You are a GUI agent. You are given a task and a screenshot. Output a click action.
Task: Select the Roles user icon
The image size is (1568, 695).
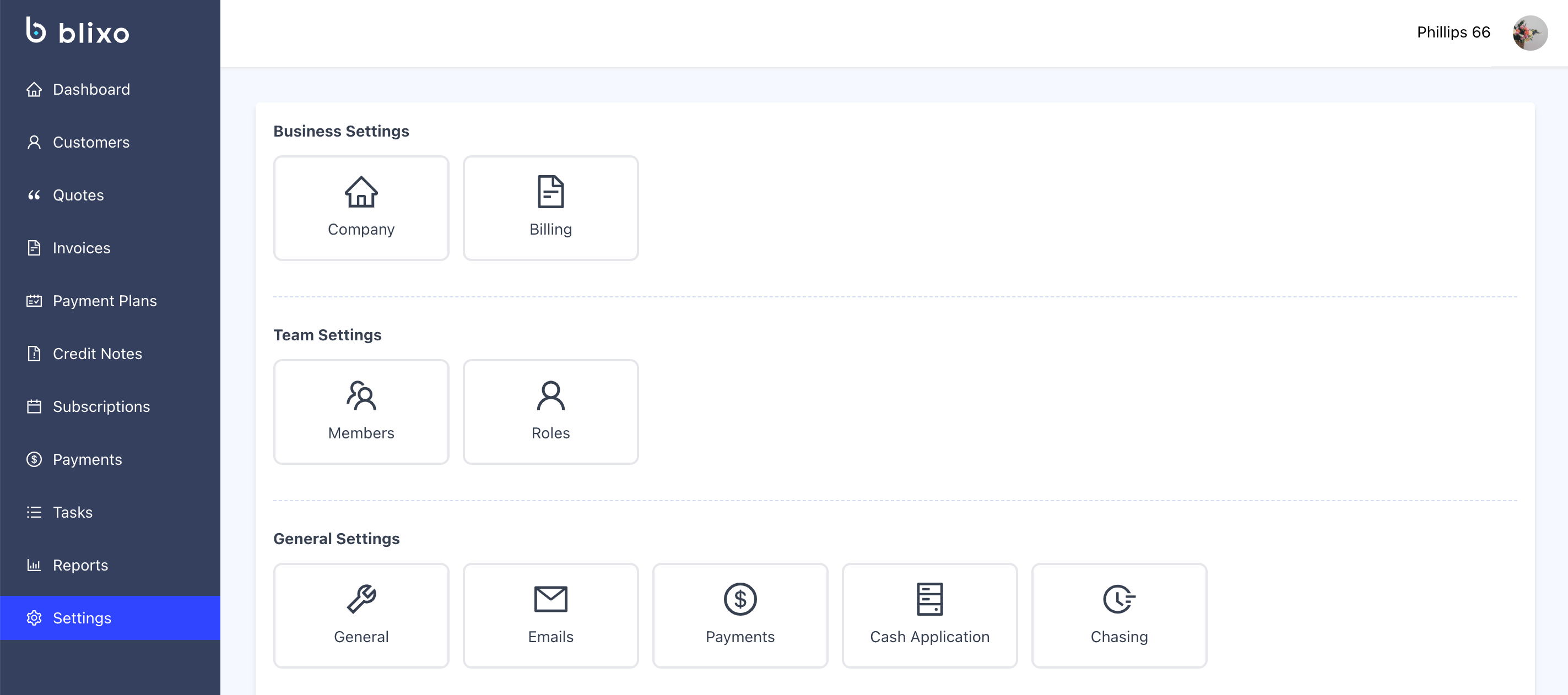pos(550,396)
